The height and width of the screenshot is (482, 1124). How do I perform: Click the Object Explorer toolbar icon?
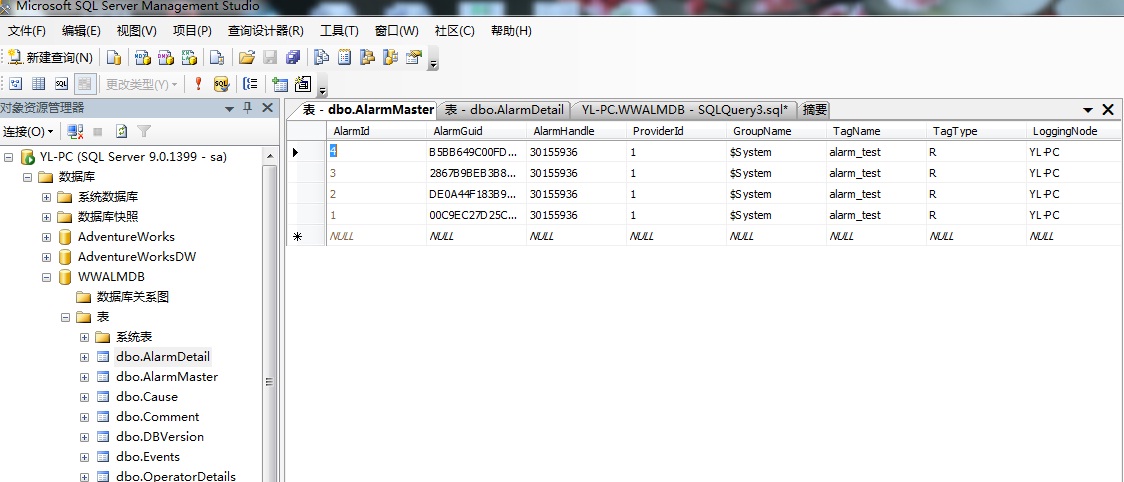tap(368, 58)
